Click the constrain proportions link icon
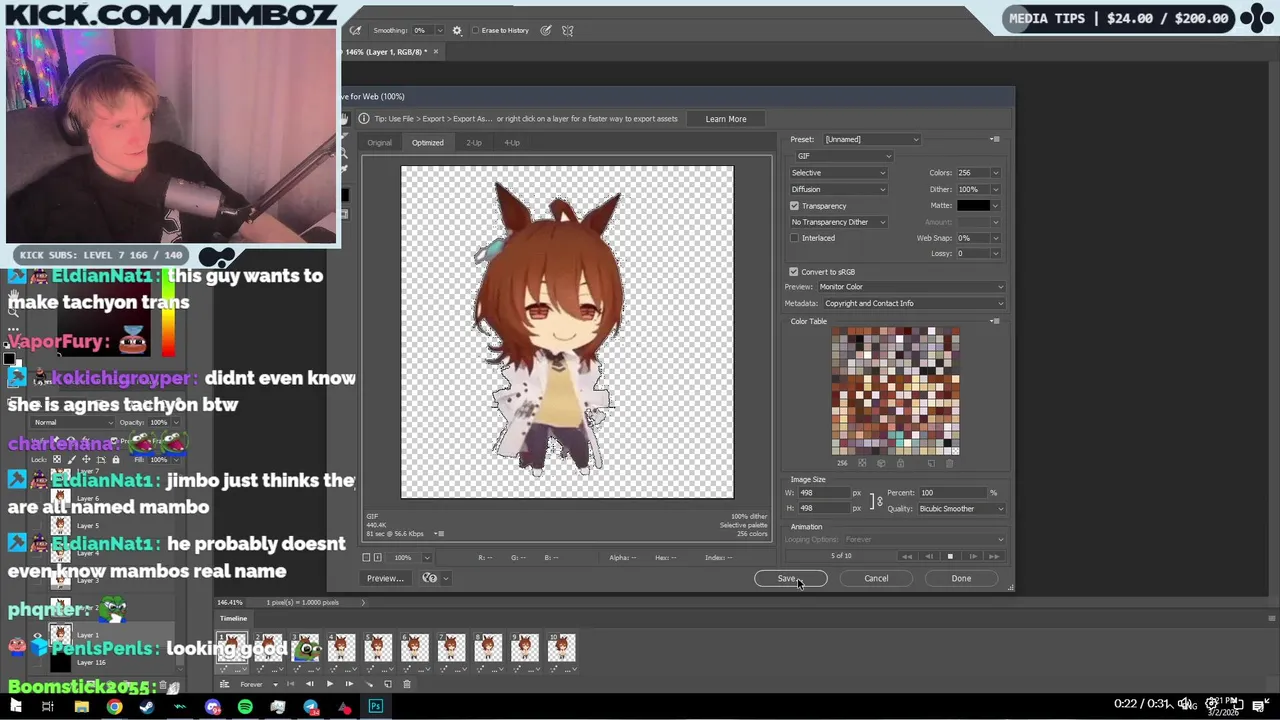Image resolution: width=1280 pixels, height=720 pixels. (879, 501)
